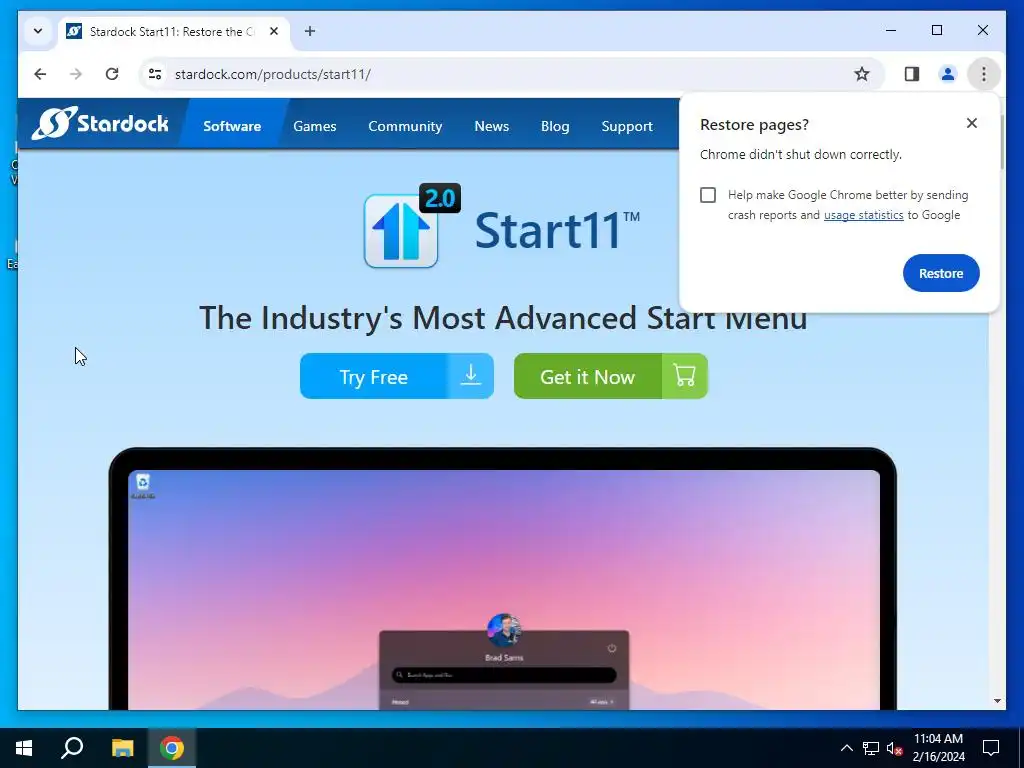Click the forward navigation arrow
The width and height of the screenshot is (1024, 768).
point(76,74)
